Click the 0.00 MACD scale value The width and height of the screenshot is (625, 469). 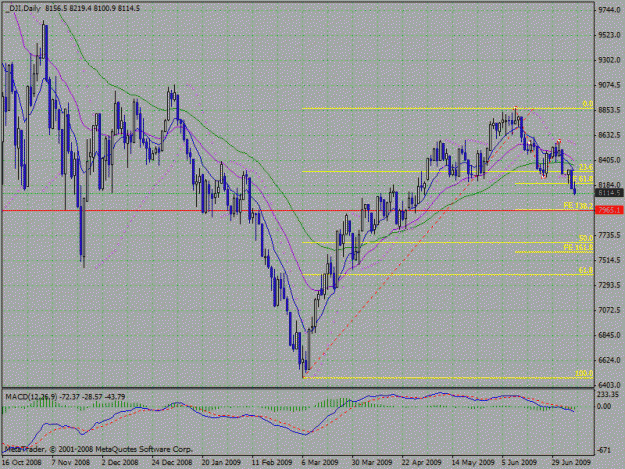[x=604, y=406]
